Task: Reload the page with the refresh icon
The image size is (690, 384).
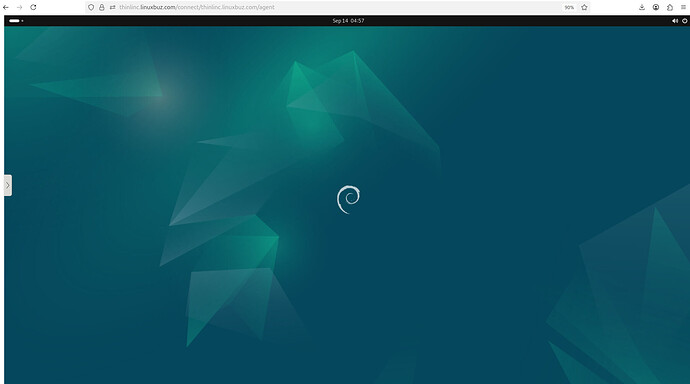Action: pyautogui.click(x=33, y=7)
